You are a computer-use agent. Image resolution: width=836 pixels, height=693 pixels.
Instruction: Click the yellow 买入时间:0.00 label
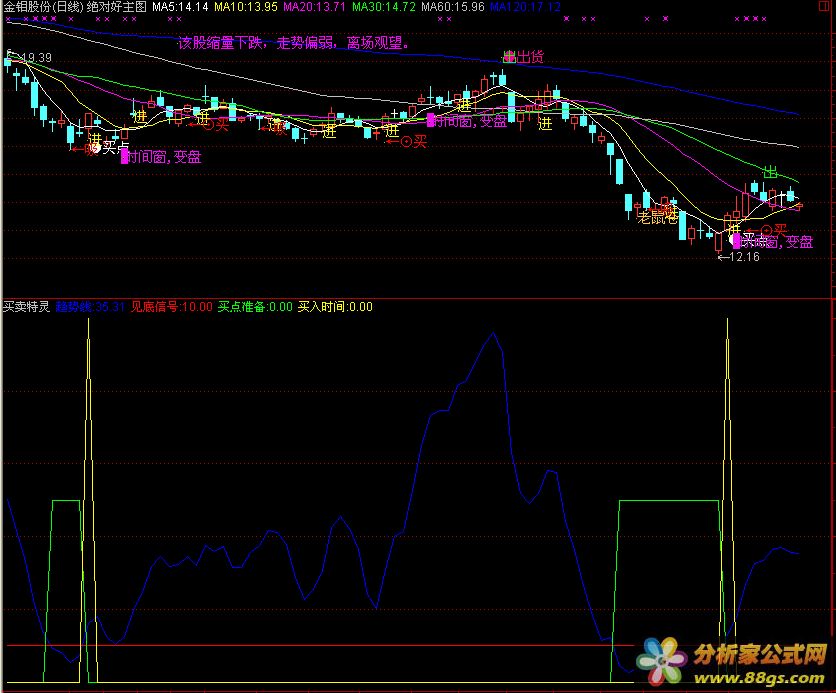335,307
